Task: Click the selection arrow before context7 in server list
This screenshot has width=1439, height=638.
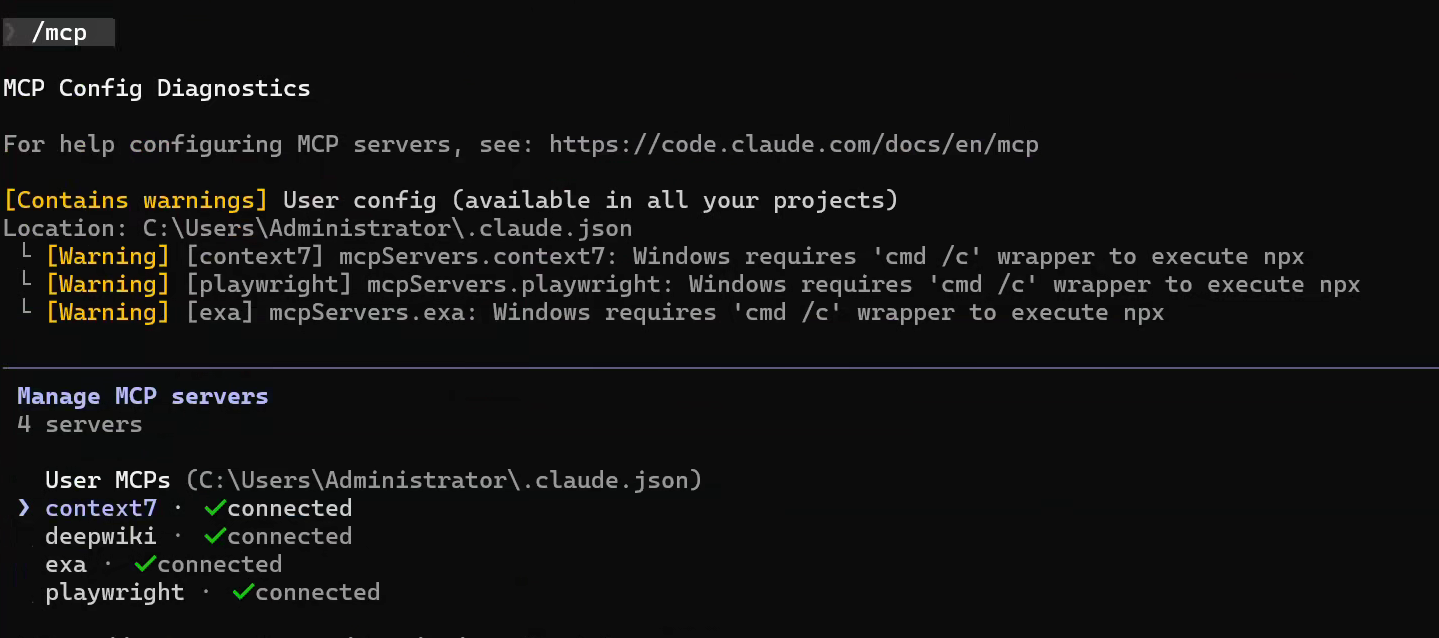Action: (x=24, y=508)
